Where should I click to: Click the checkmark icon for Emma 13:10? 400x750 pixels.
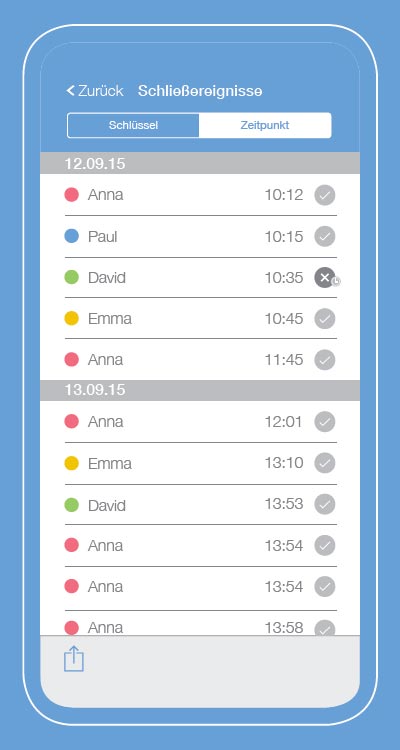click(x=325, y=463)
